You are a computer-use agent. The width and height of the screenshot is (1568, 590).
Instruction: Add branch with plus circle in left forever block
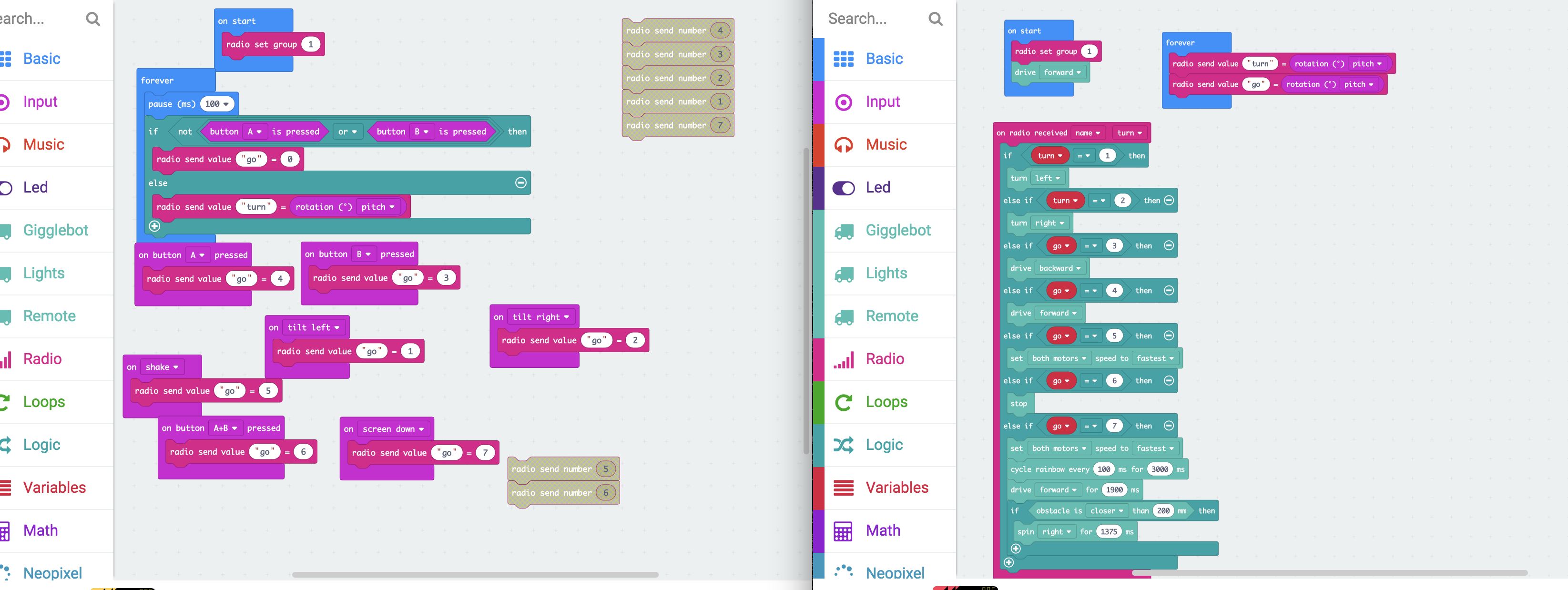pos(154,226)
